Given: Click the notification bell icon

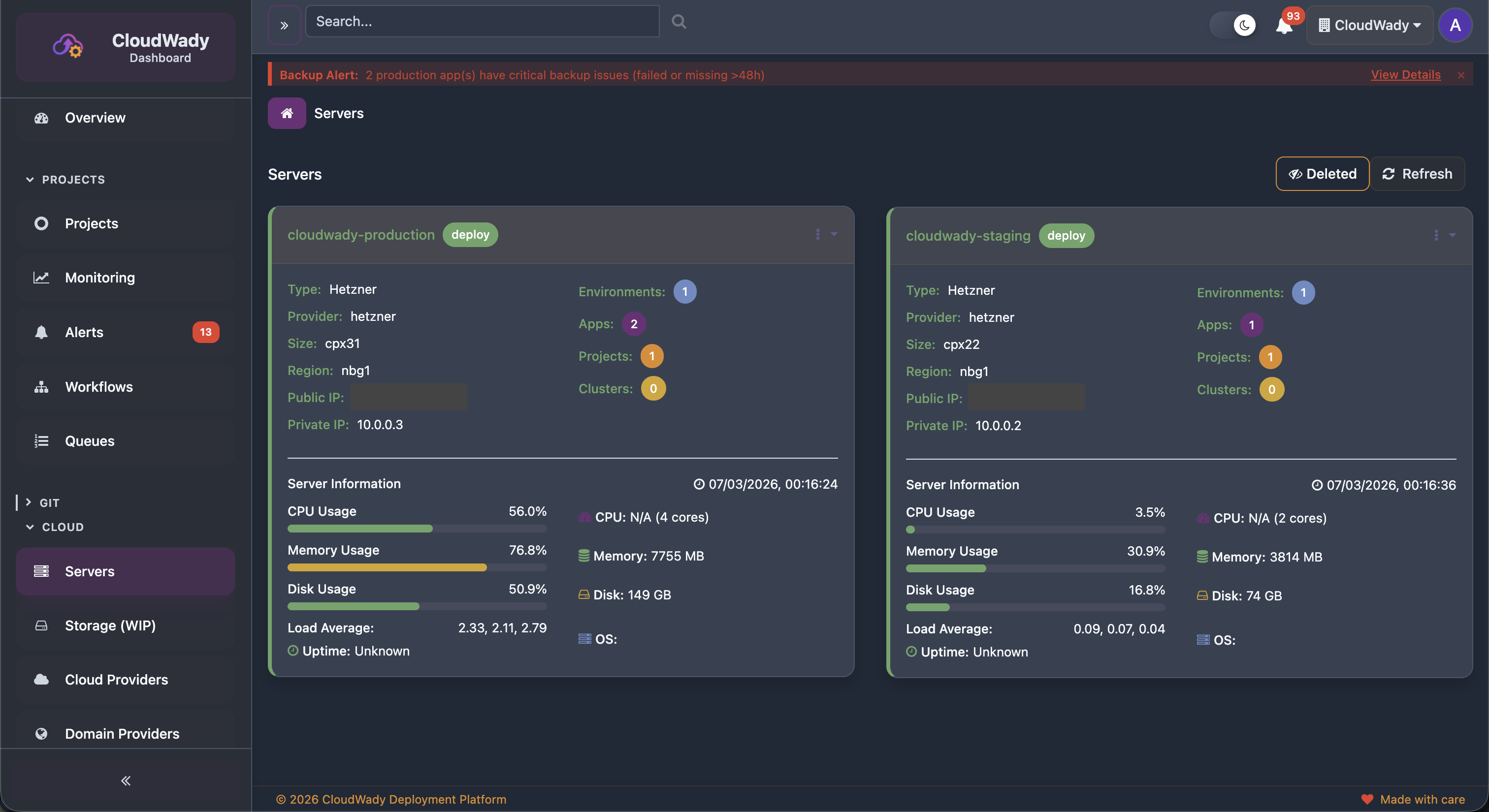Looking at the screenshot, I should pos(1283,26).
